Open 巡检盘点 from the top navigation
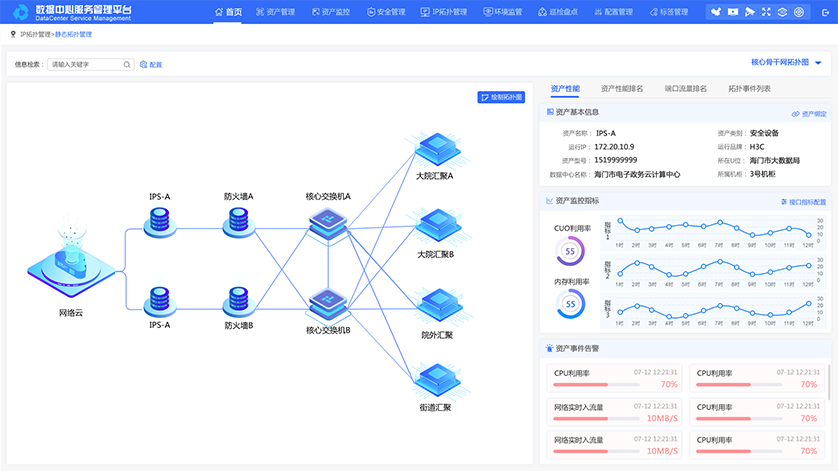 pyautogui.click(x=558, y=12)
